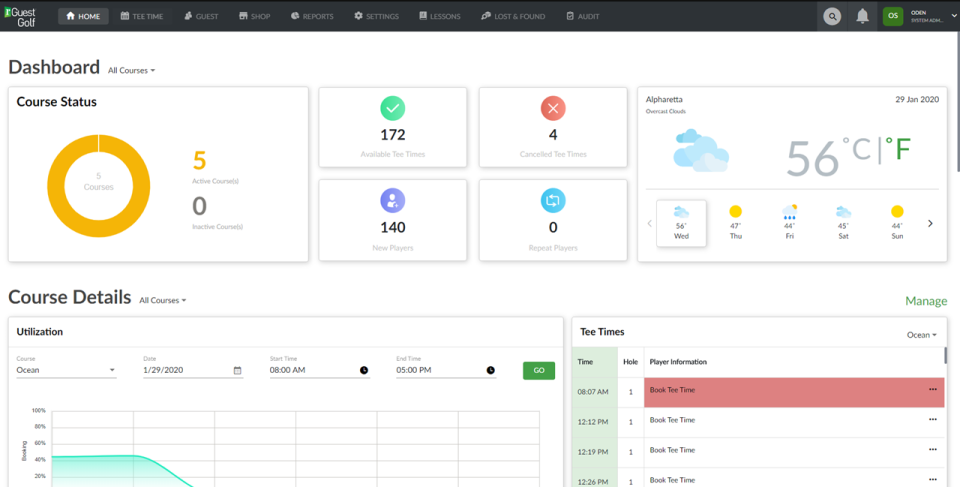Open options menu for 08:07 AM row

pos(932,390)
